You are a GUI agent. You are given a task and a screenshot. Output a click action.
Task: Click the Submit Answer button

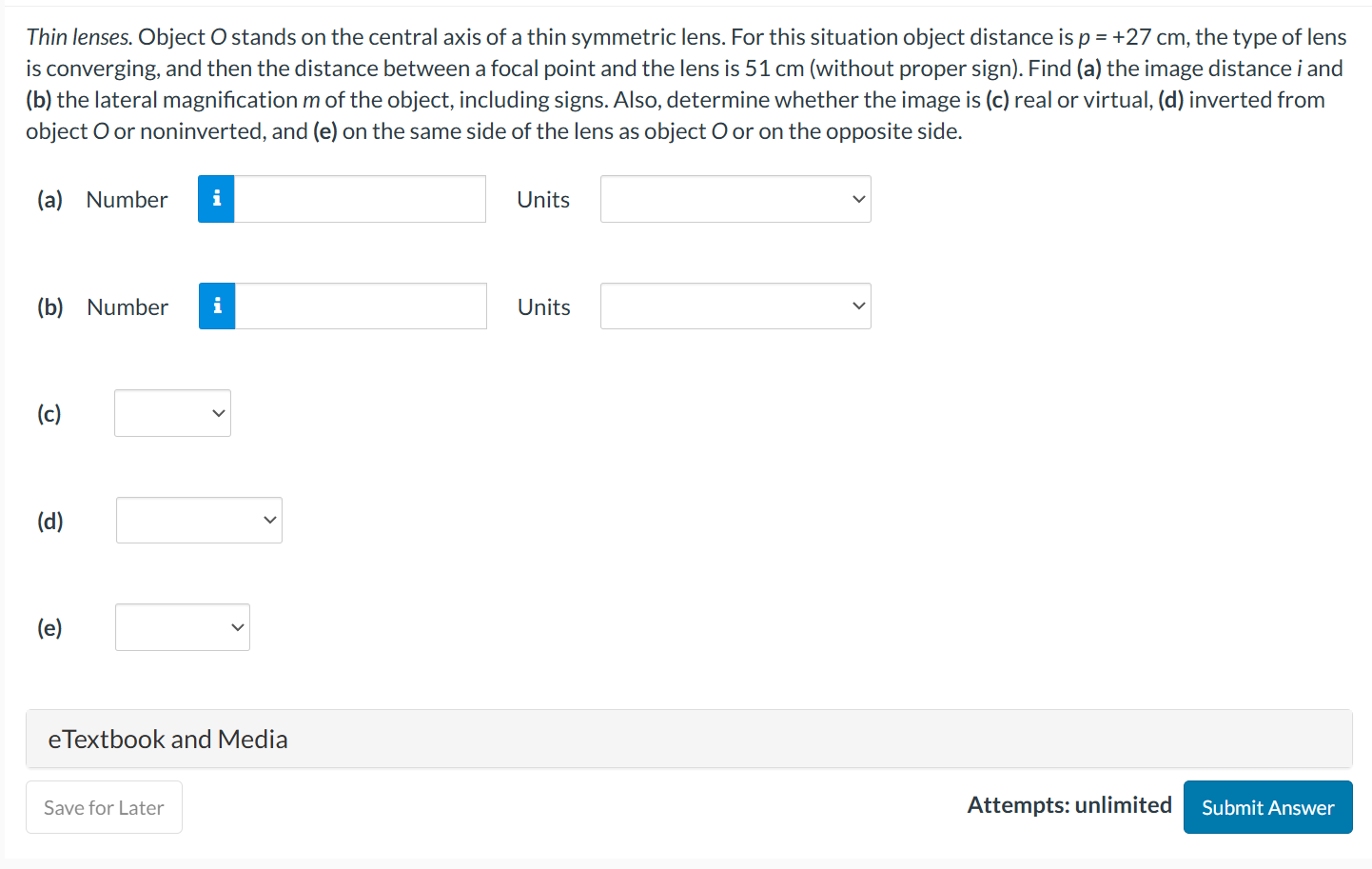tap(1267, 806)
